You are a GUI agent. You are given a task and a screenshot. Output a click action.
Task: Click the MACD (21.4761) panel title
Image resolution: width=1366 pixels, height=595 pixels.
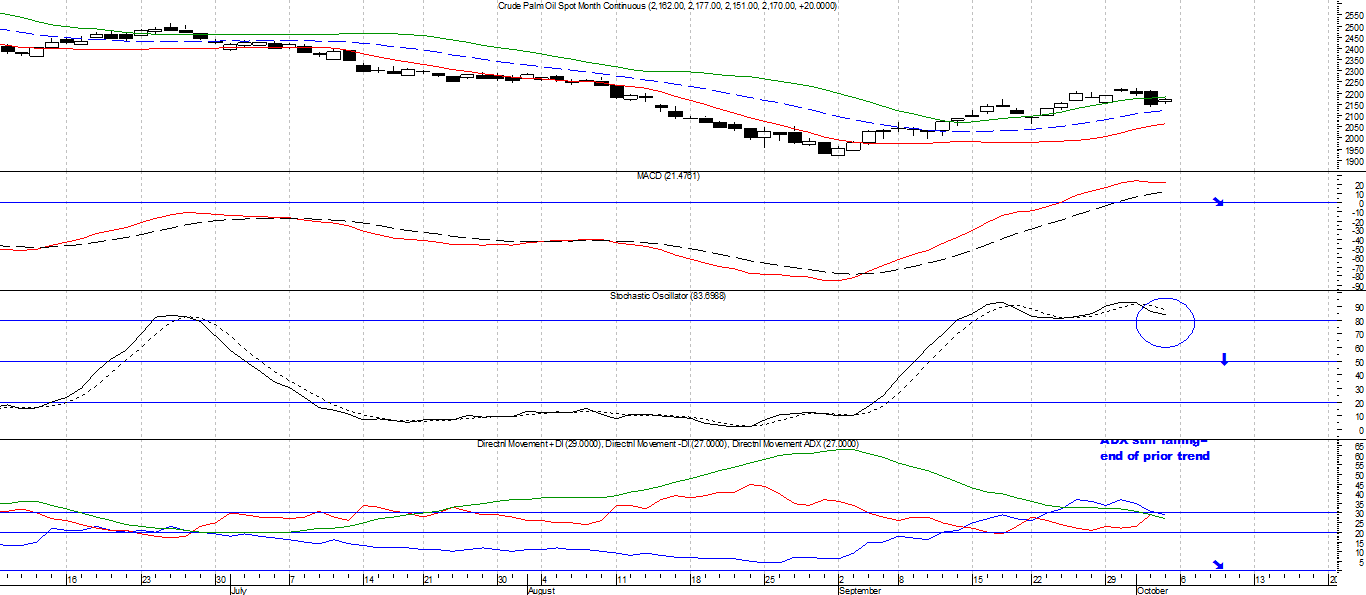[668, 176]
